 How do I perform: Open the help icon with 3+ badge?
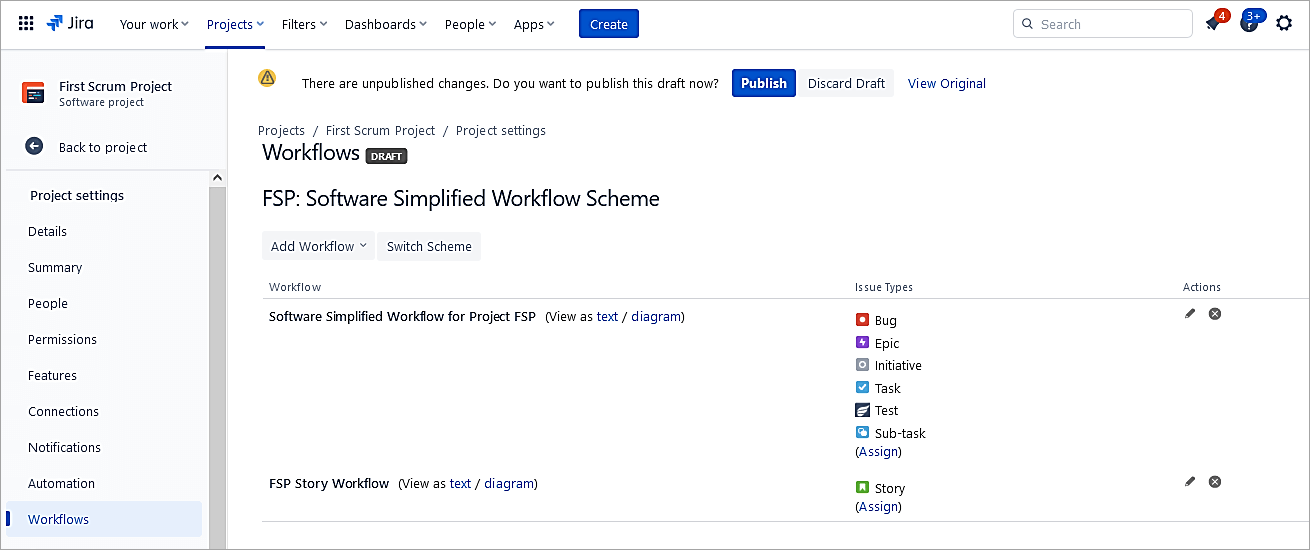point(1249,24)
